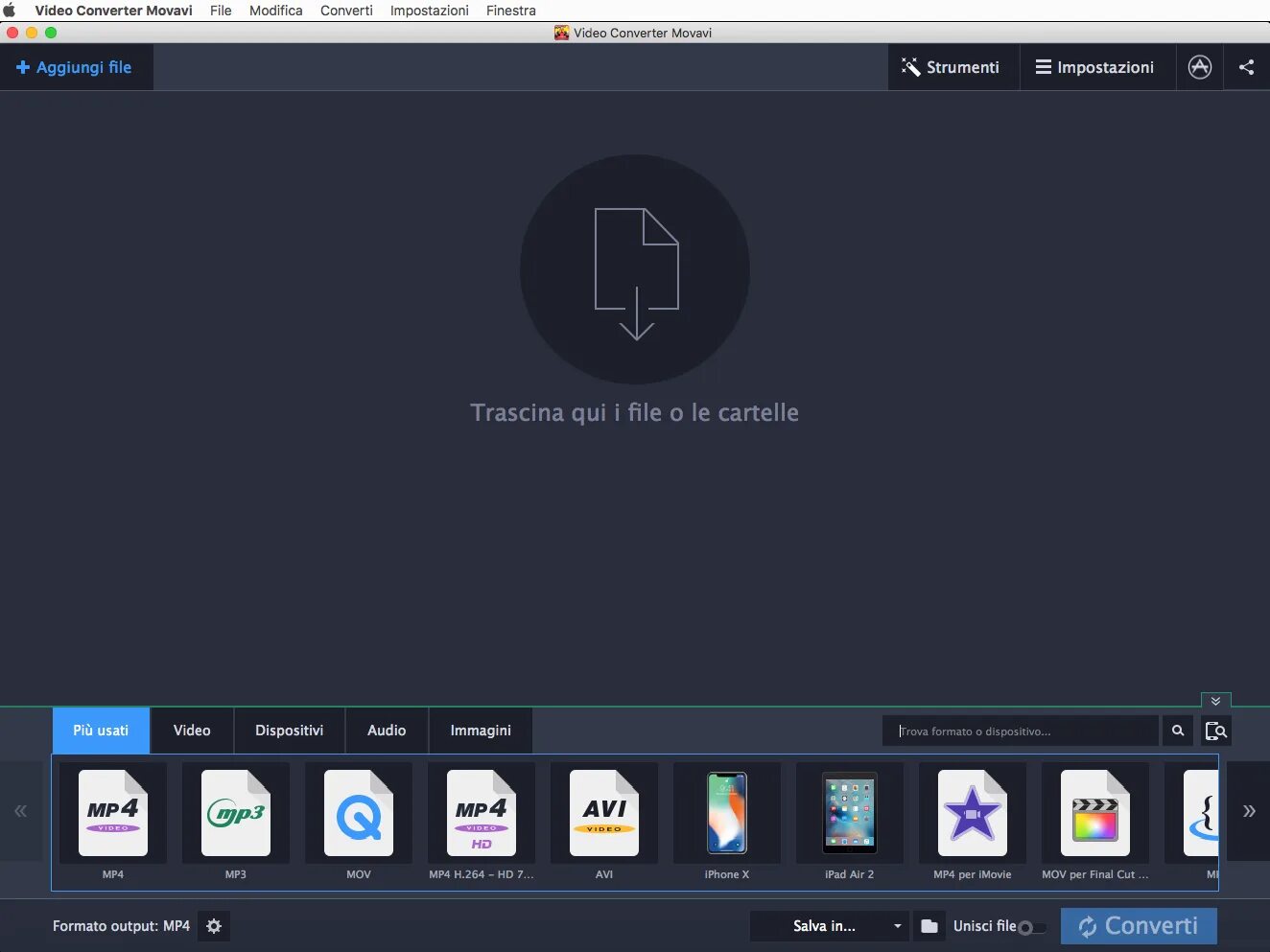The height and width of the screenshot is (952, 1270).
Task: Open the Apple menu icon
Action: click(x=10, y=11)
